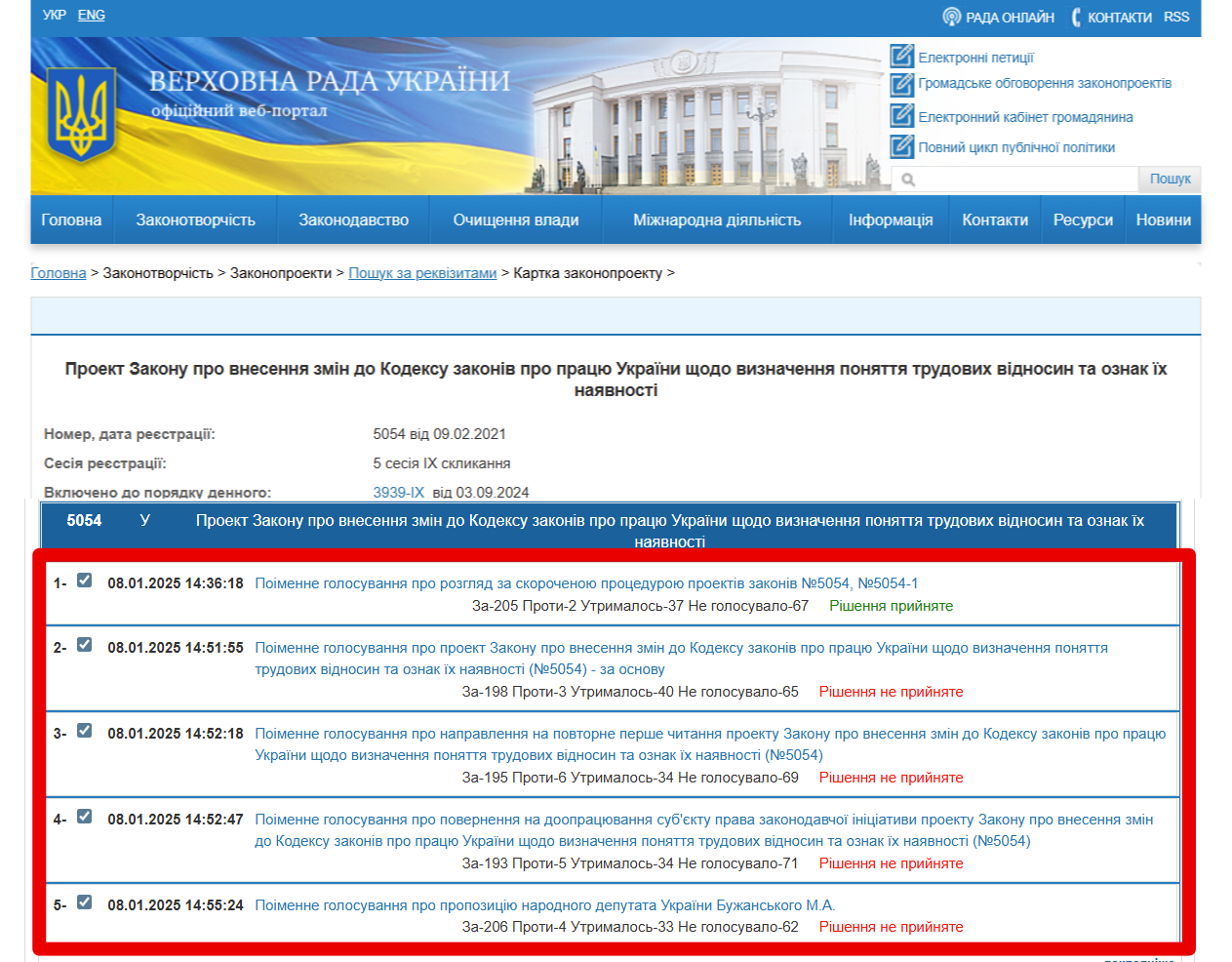Click the magnifier icon in the search bar
The image size is (1232, 962).
[909, 180]
